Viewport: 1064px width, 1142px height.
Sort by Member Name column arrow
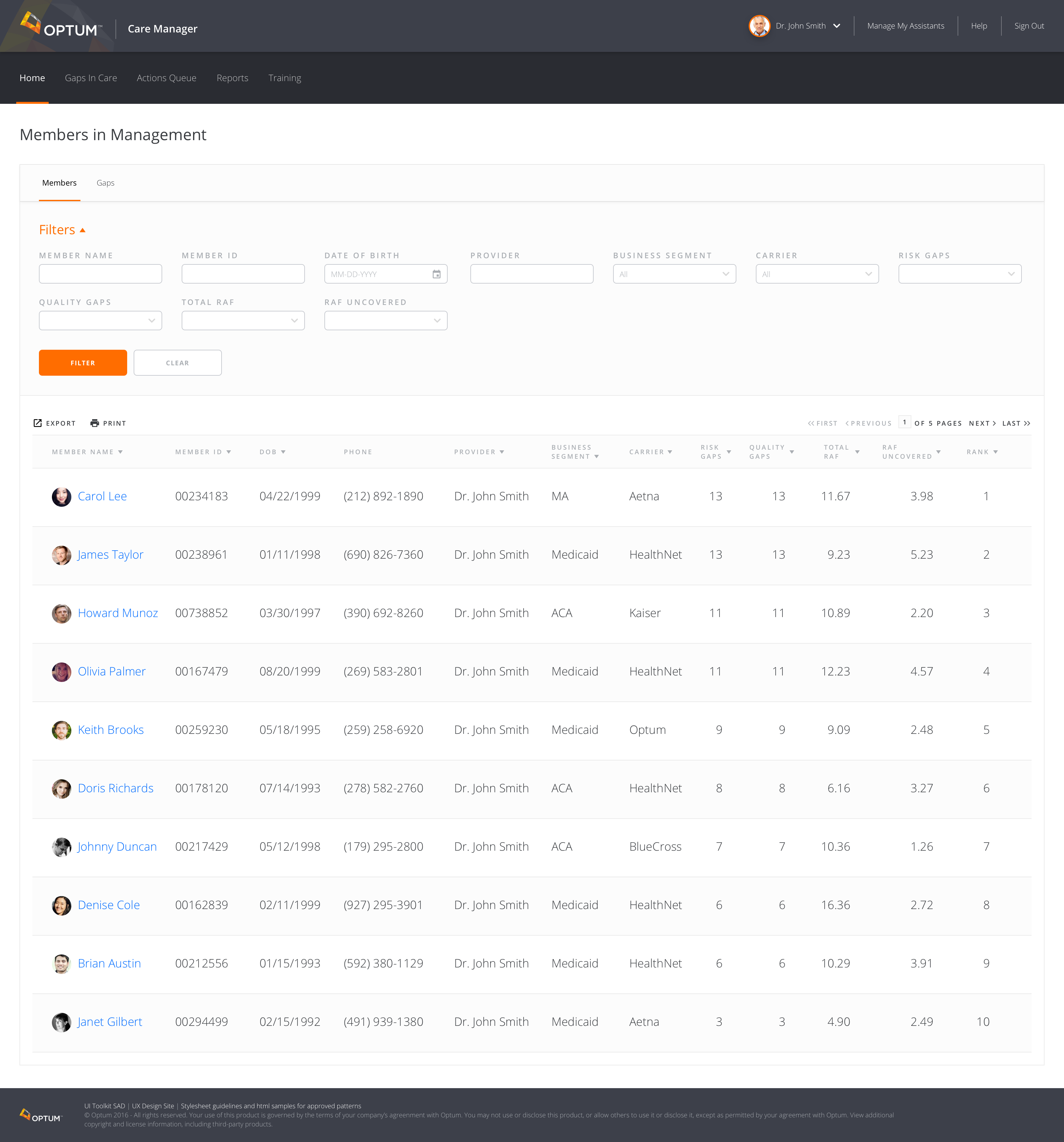pyautogui.click(x=121, y=452)
